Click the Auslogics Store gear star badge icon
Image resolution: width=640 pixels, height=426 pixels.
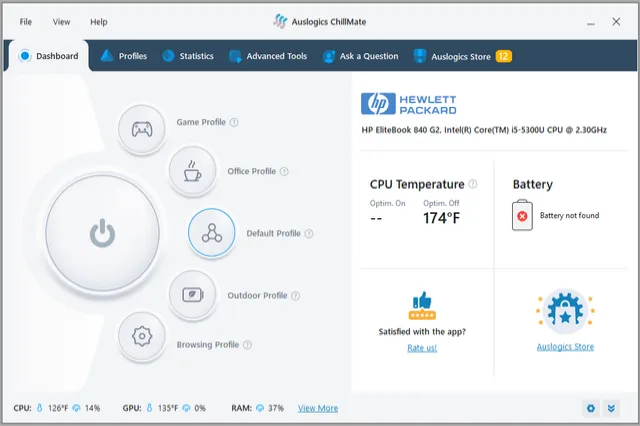click(x=565, y=311)
